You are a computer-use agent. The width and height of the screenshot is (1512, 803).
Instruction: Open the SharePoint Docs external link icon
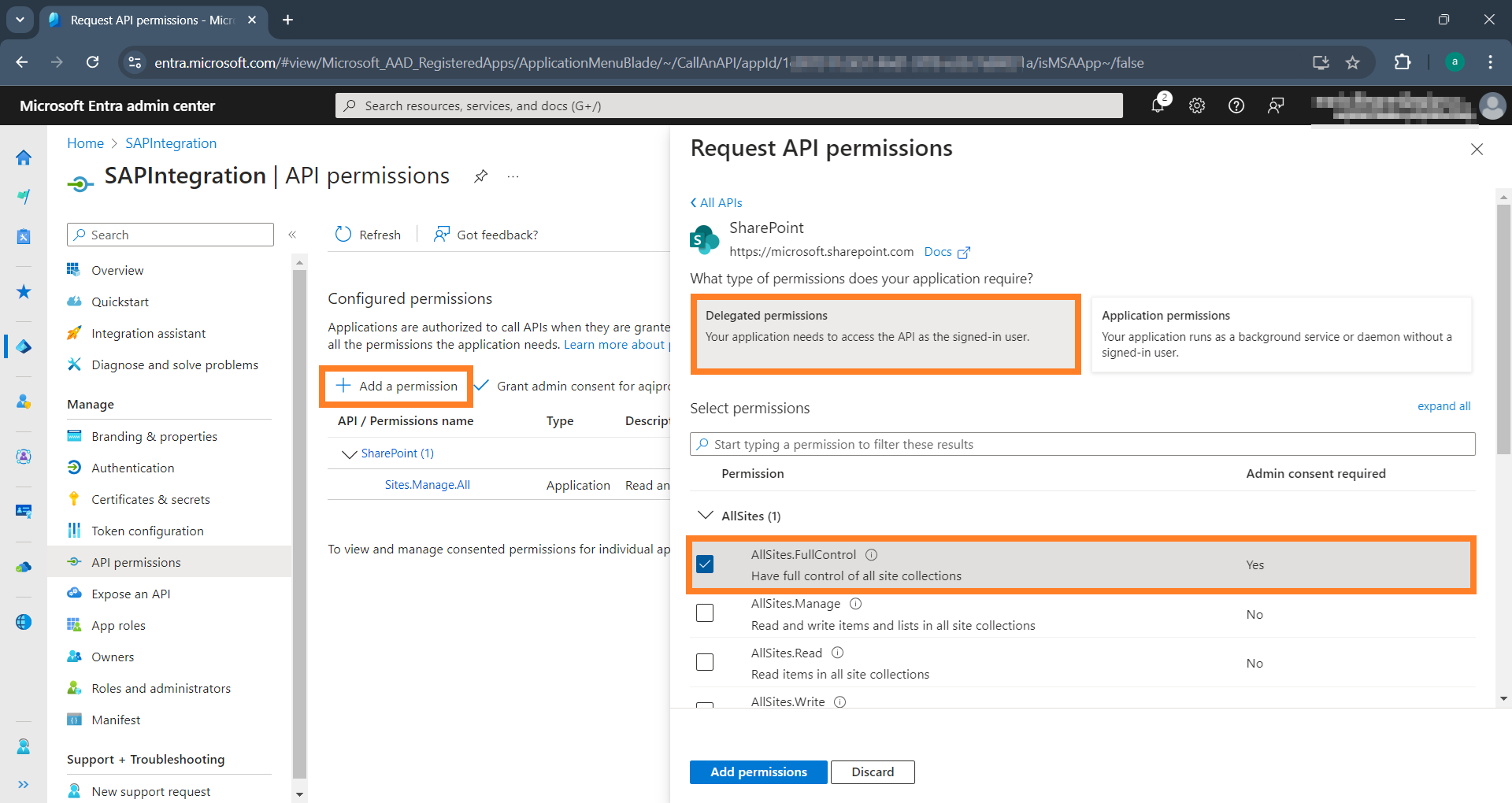click(x=964, y=253)
